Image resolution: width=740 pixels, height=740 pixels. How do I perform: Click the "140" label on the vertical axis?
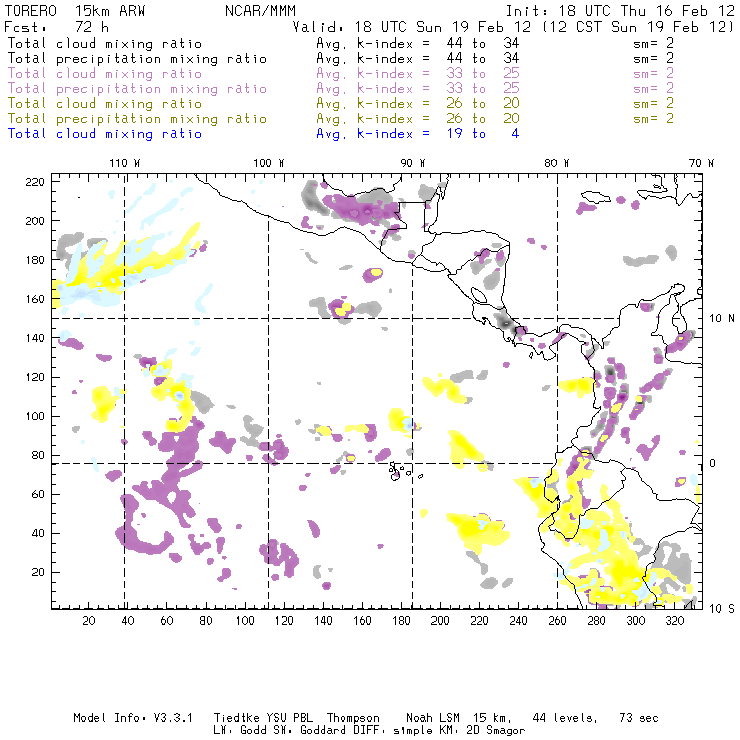point(35,338)
